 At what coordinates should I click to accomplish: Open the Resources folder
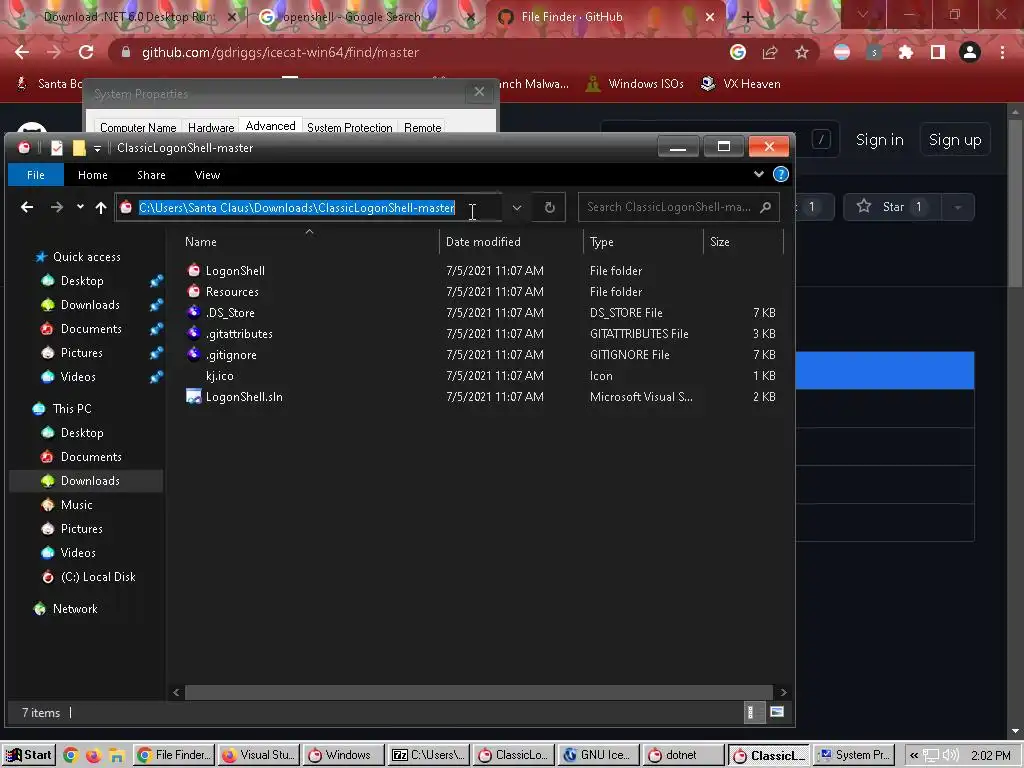pos(232,291)
